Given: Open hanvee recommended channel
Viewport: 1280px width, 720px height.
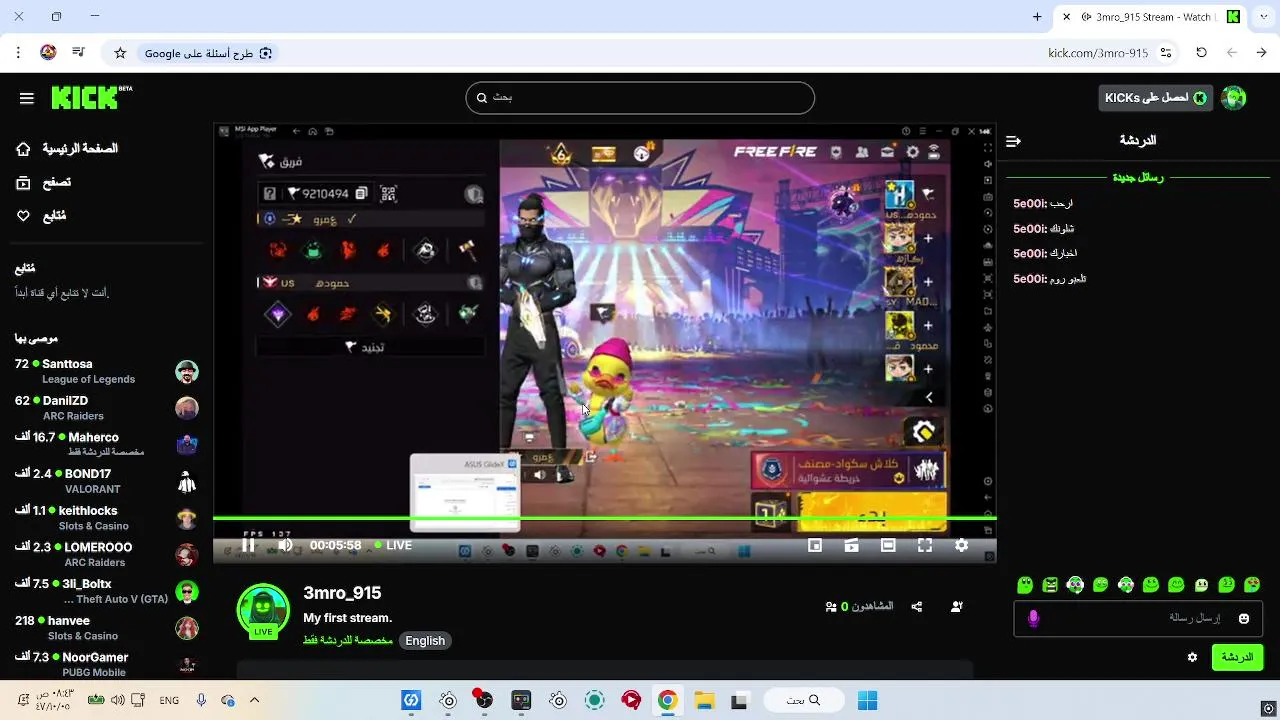Looking at the screenshot, I should (106, 627).
